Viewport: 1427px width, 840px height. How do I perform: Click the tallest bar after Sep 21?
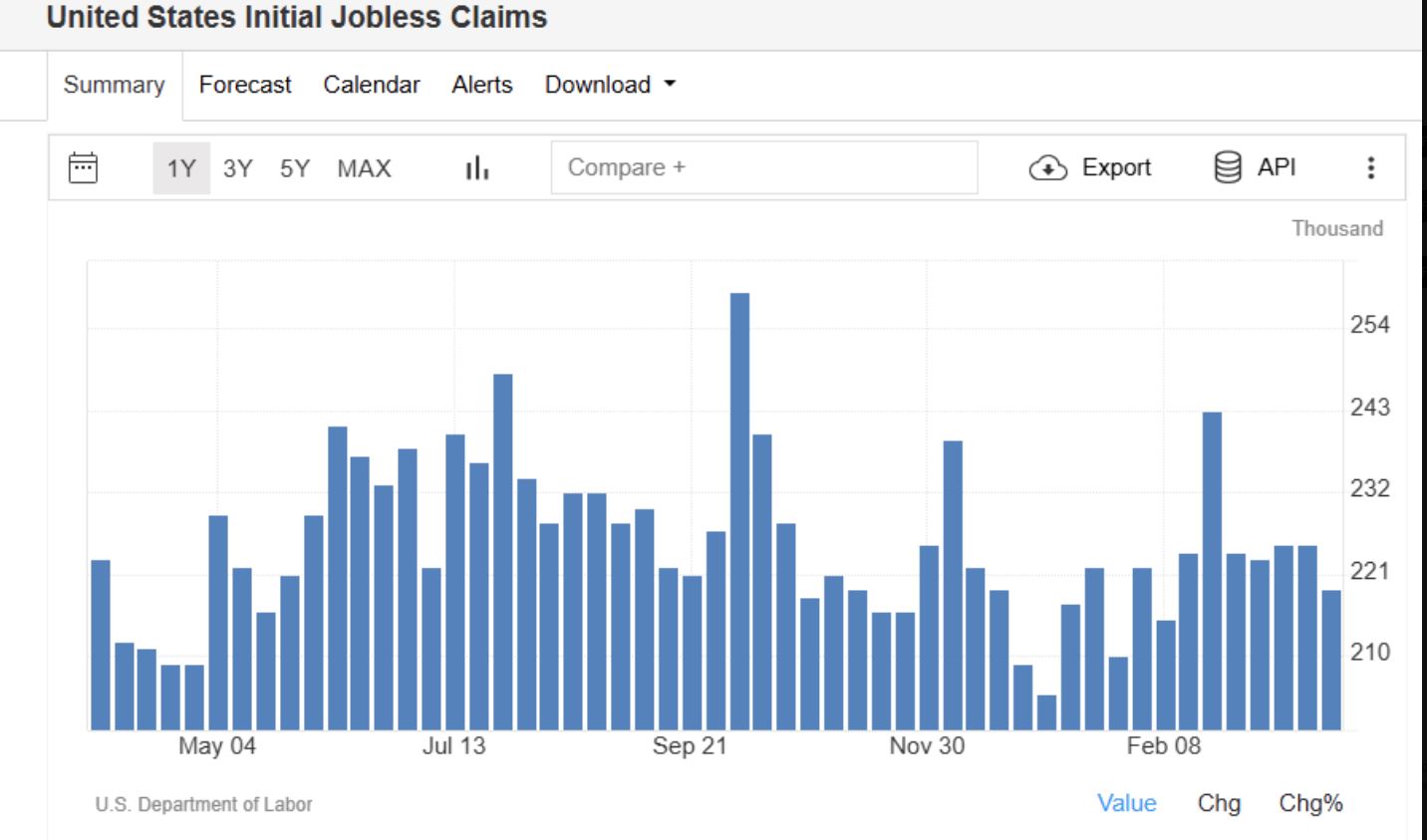pos(739,510)
